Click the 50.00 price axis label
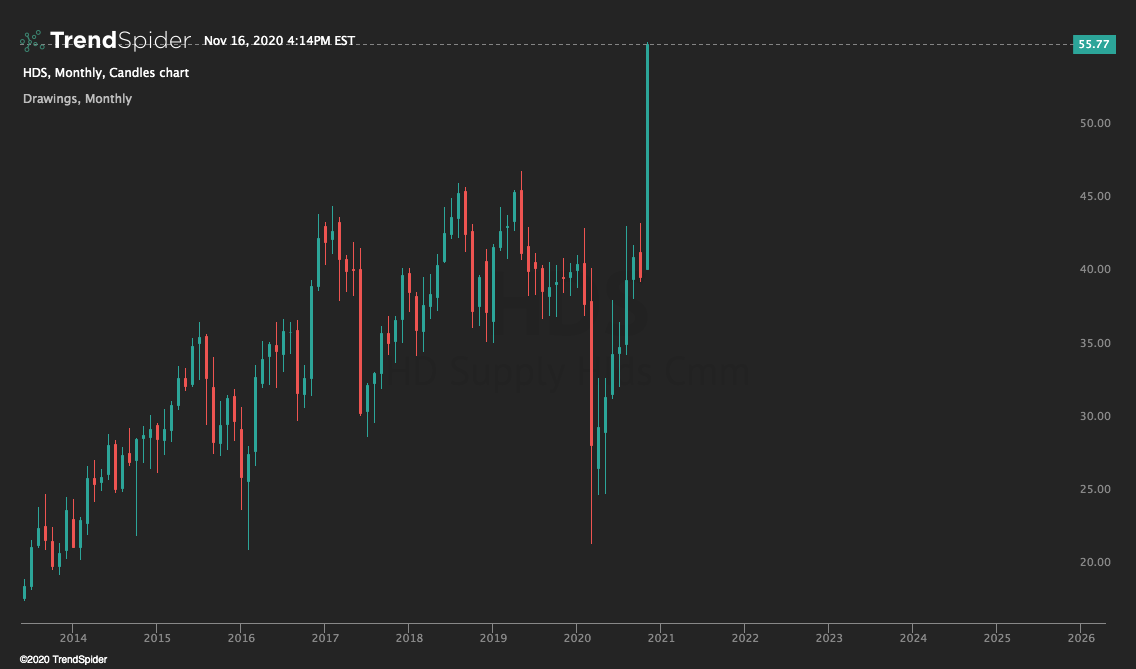Image resolution: width=1136 pixels, height=669 pixels. [x=1095, y=123]
